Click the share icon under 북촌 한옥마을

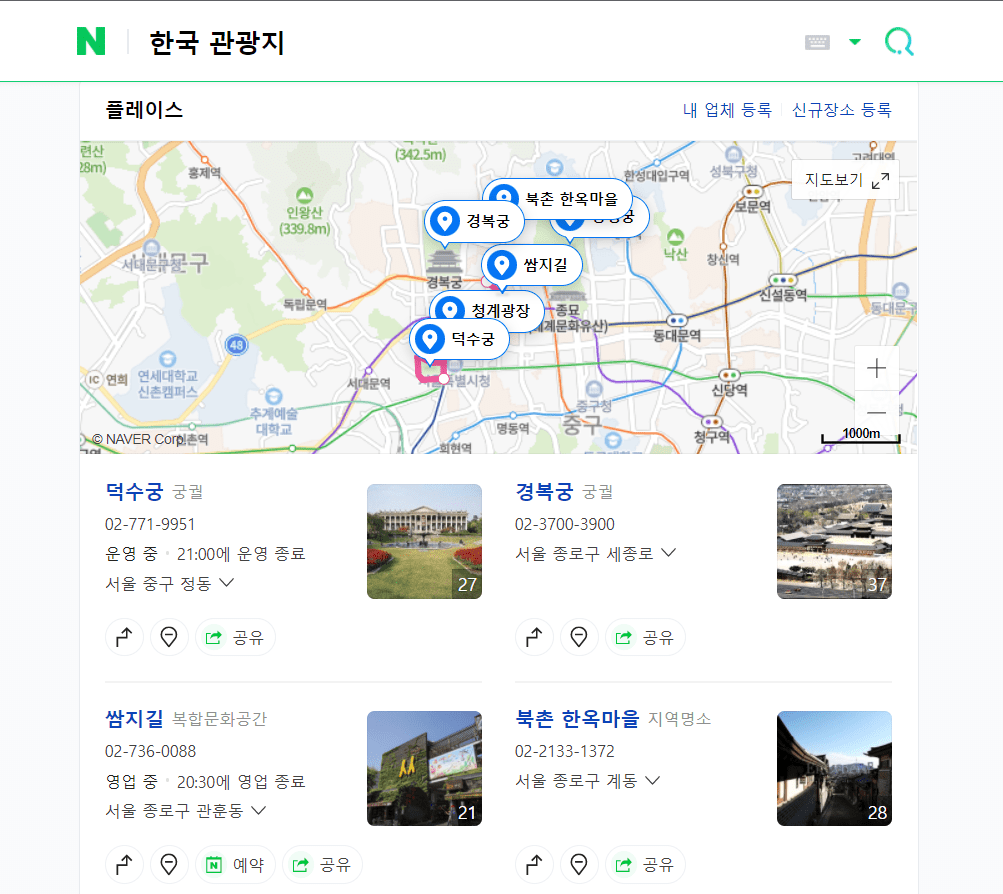coord(645,863)
